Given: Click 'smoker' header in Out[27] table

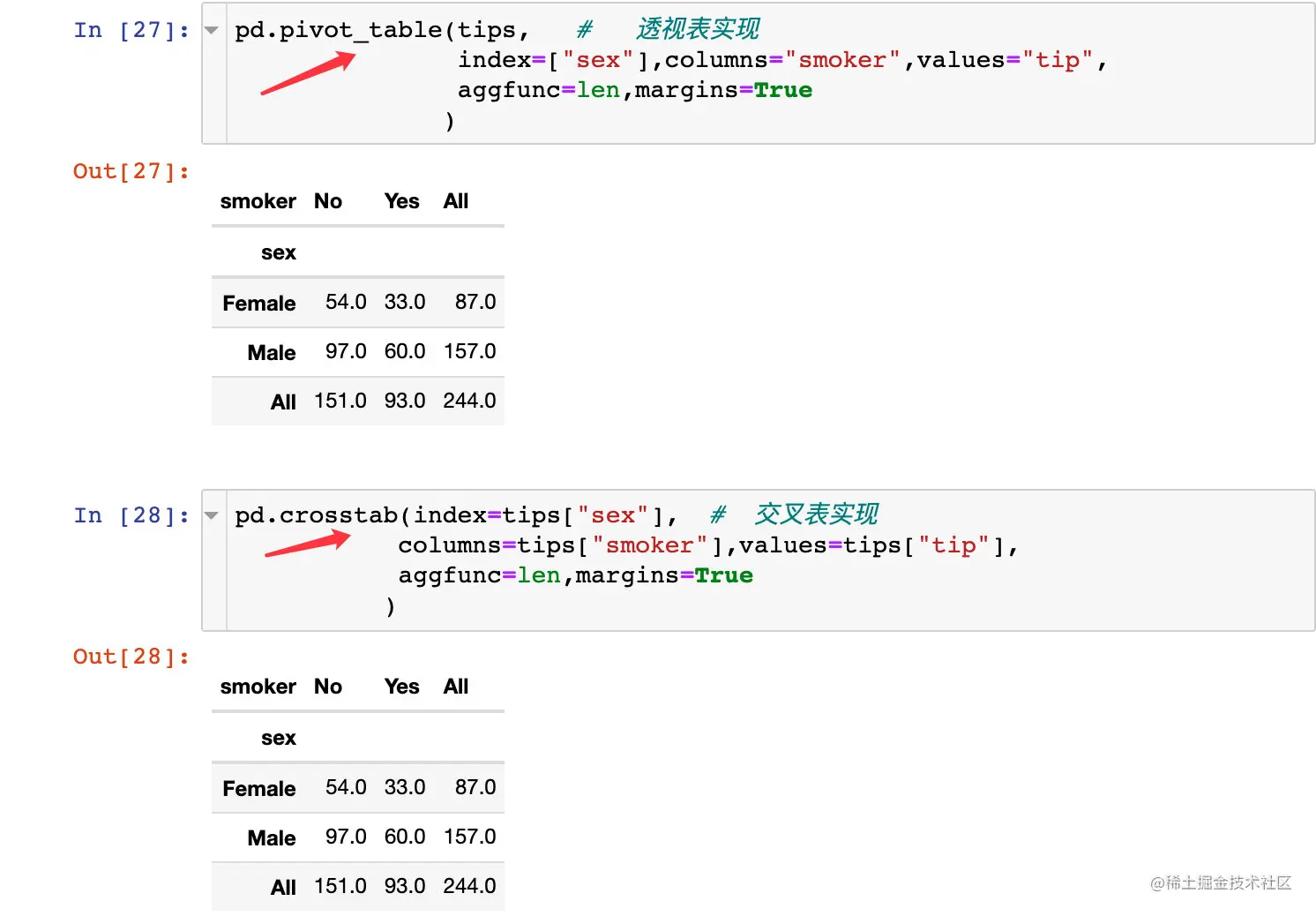Looking at the screenshot, I should click(258, 201).
